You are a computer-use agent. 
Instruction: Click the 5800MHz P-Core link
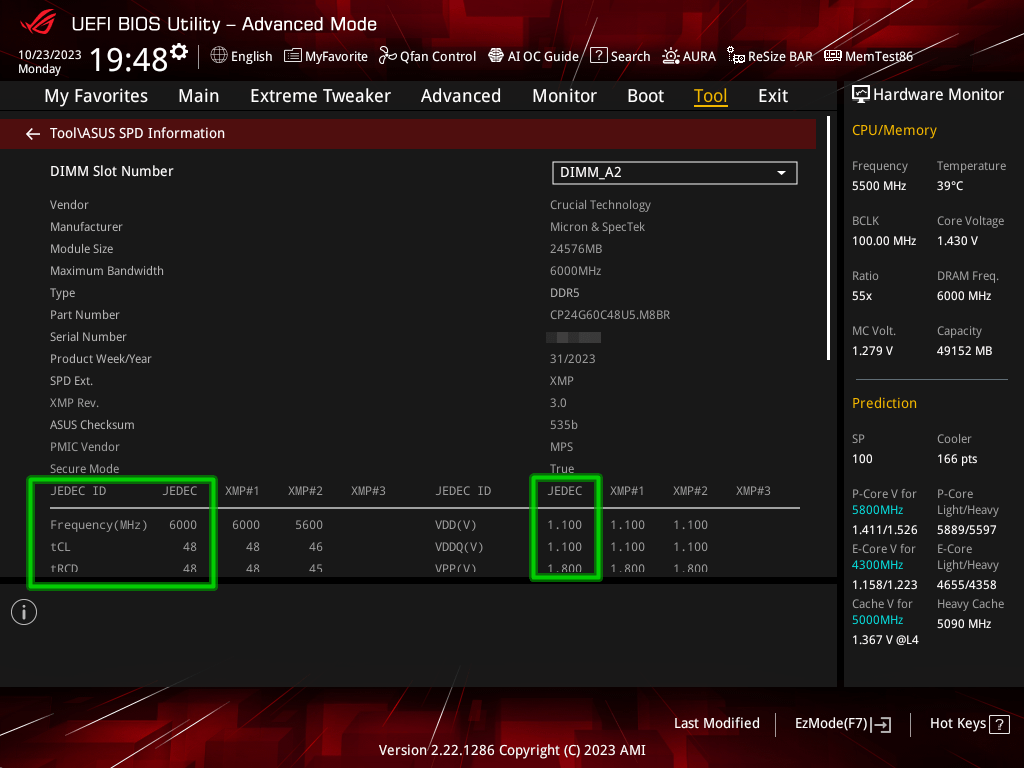pyautogui.click(x=878, y=510)
